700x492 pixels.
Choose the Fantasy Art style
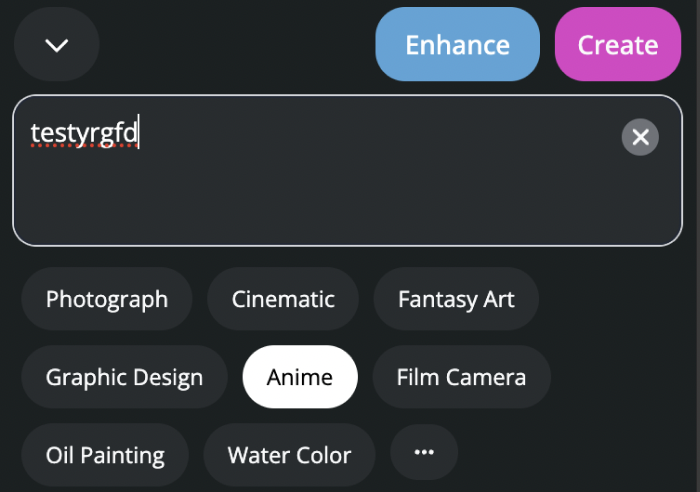[x=456, y=299]
